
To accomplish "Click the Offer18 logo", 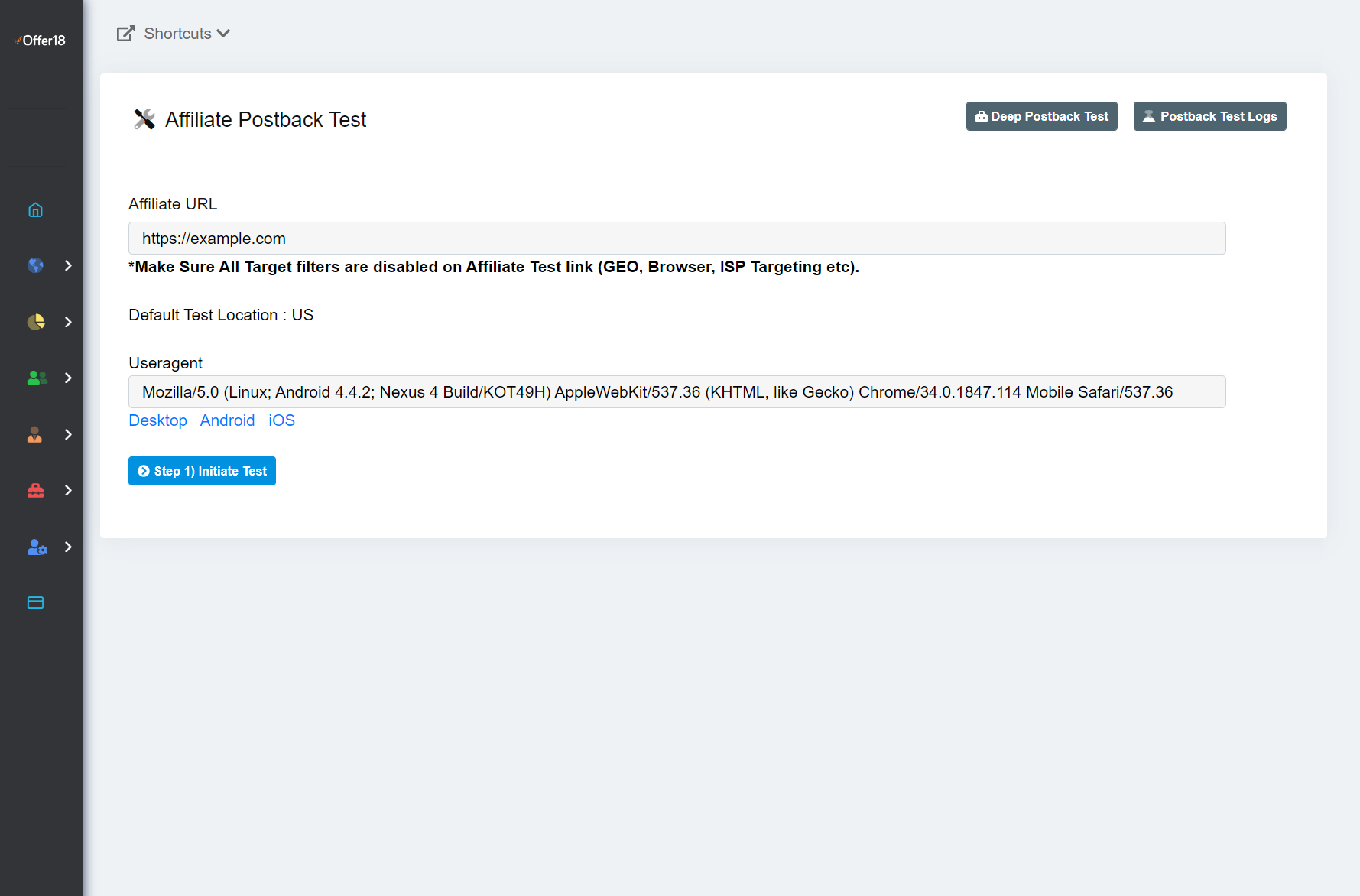I will (41, 41).
